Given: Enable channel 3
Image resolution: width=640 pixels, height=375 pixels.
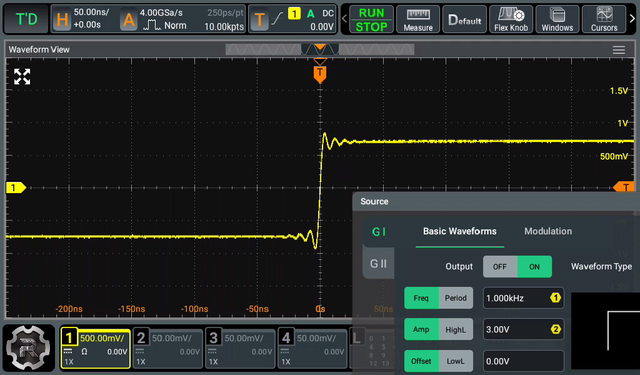Looking at the screenshot, I should point(240,348).
